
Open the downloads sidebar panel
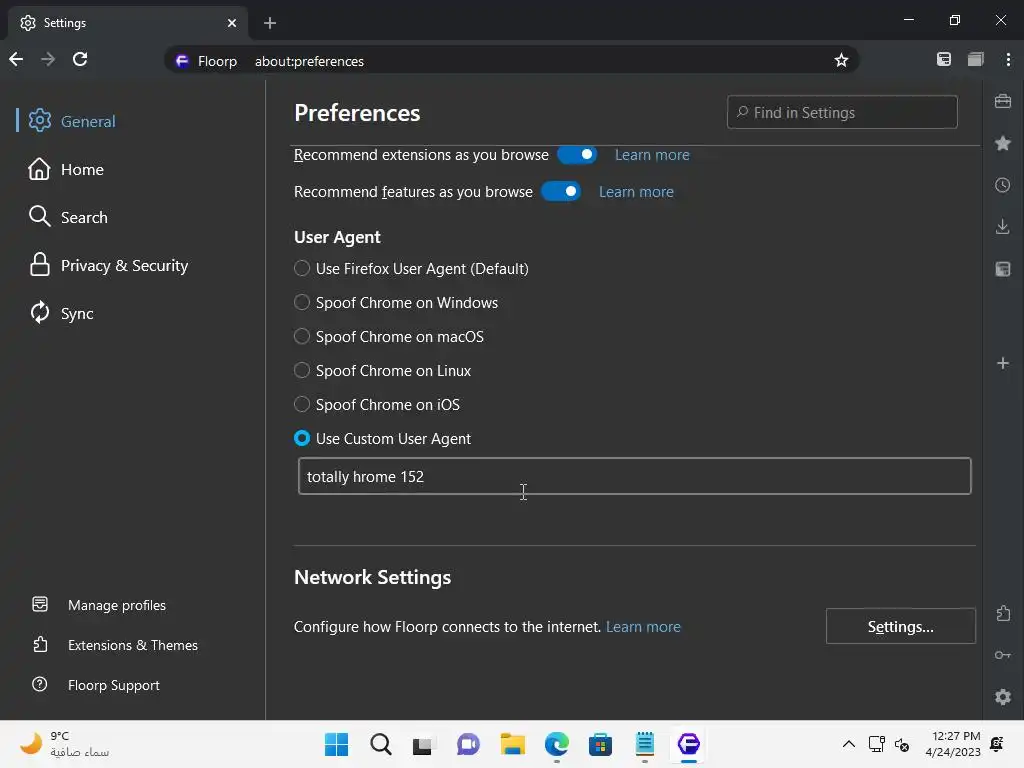1002,227
